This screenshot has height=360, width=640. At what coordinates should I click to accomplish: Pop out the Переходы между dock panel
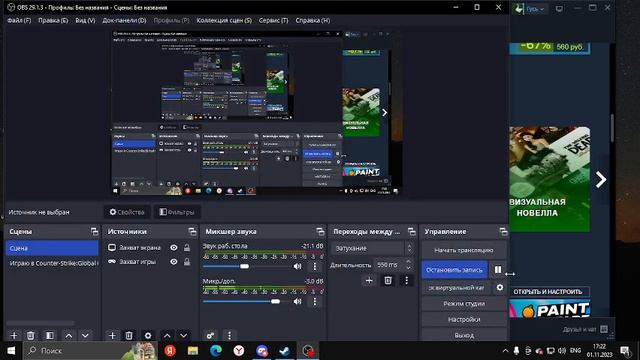411,232
